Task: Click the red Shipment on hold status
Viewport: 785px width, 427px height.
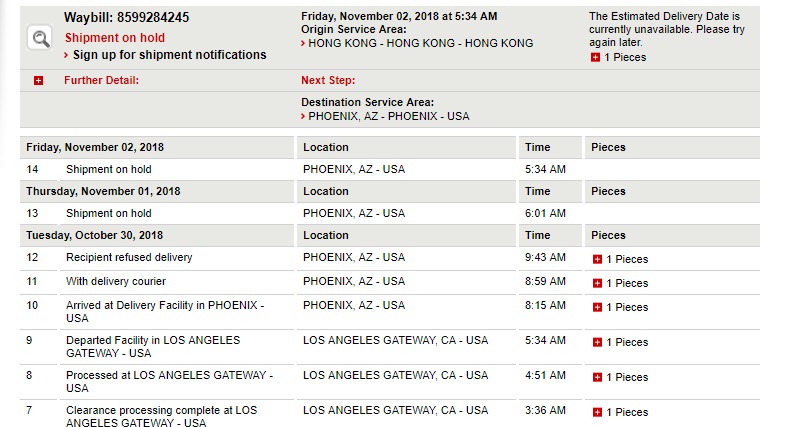Action: tap(115, 38)
